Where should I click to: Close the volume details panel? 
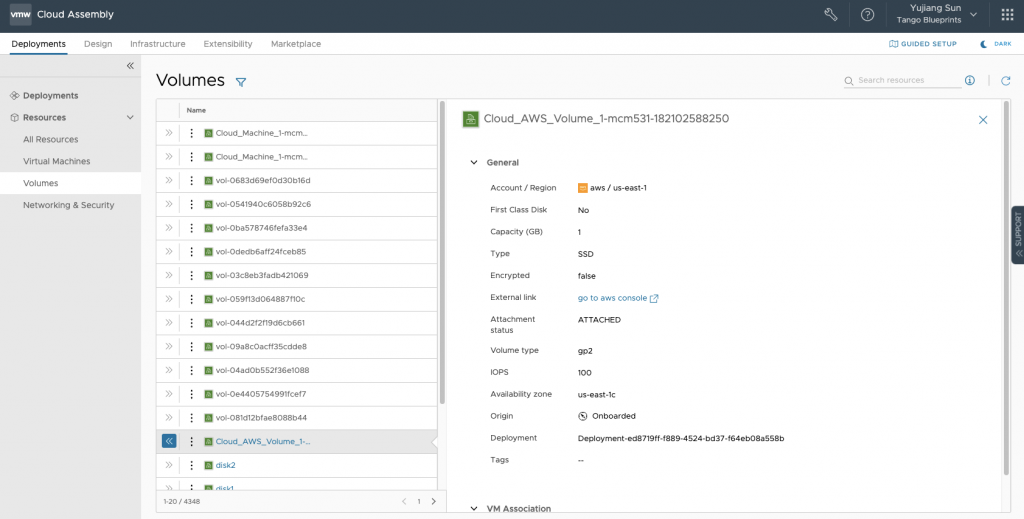click(x=982, y=119)
